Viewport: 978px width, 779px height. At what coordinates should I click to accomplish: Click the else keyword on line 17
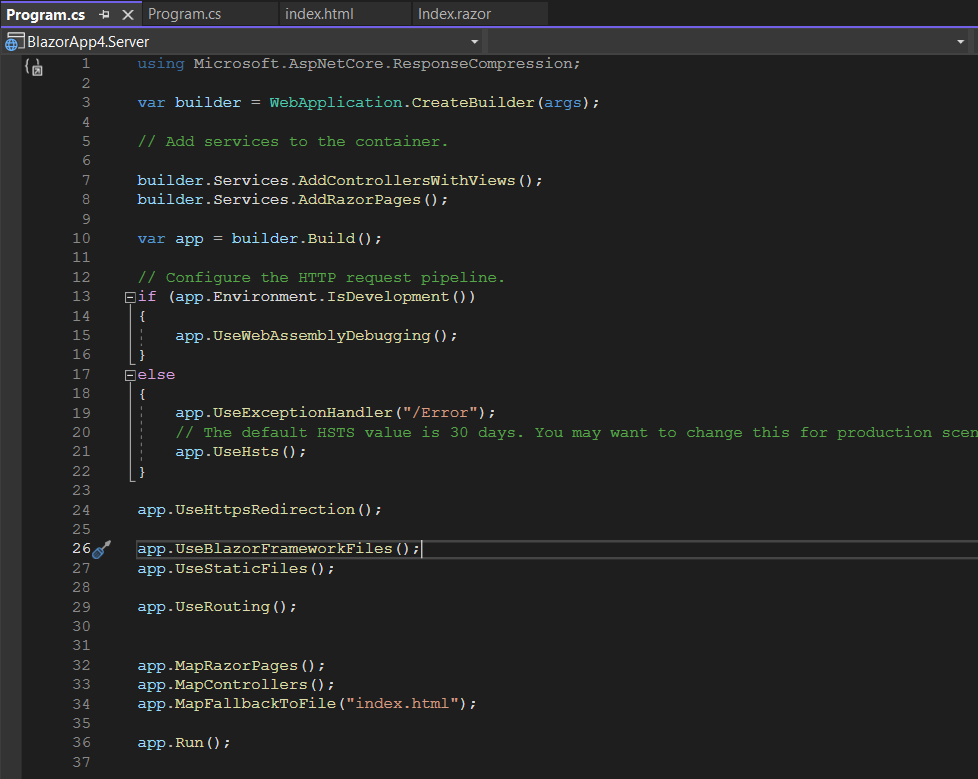tap(157, 375)
